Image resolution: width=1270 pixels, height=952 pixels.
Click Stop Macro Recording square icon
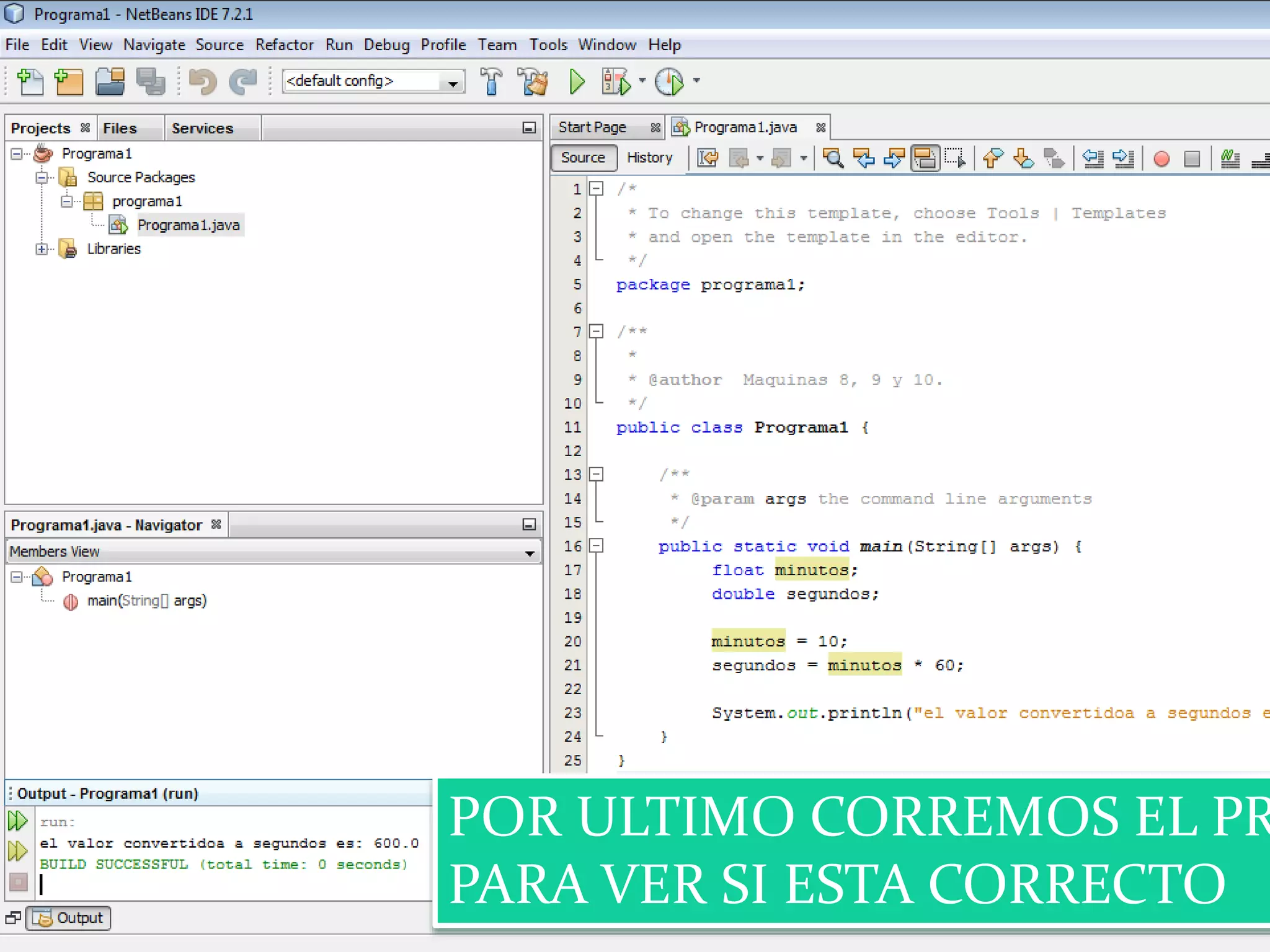[x=1192, y=159]
